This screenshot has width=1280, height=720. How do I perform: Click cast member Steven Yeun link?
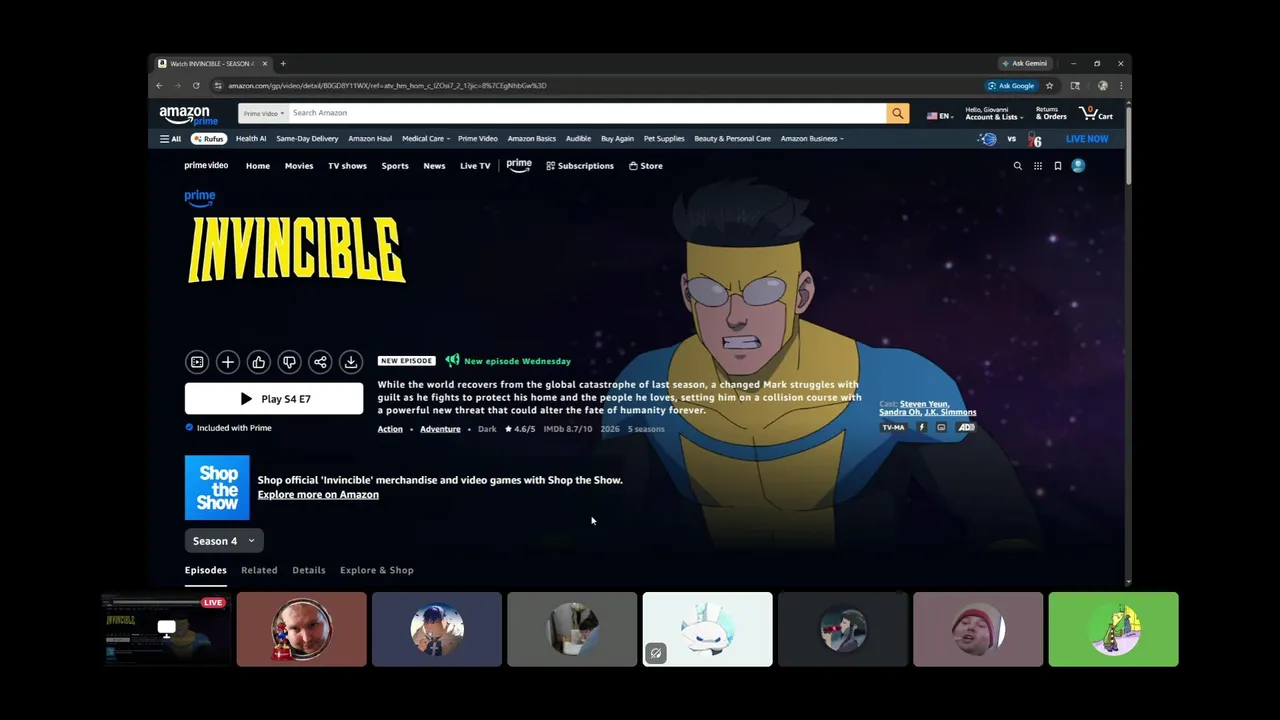(924, 404)
